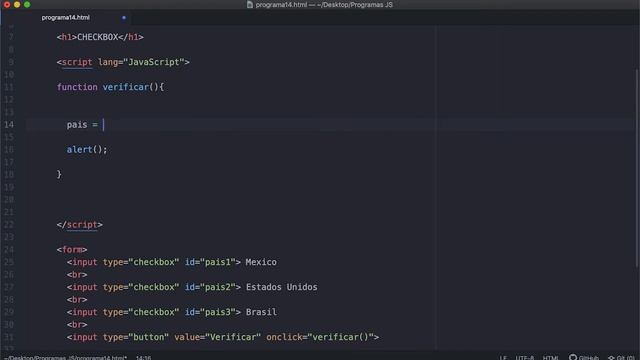Change LF line ending in status bar
This screenshot has height=360, width=640.
point(503,358)
